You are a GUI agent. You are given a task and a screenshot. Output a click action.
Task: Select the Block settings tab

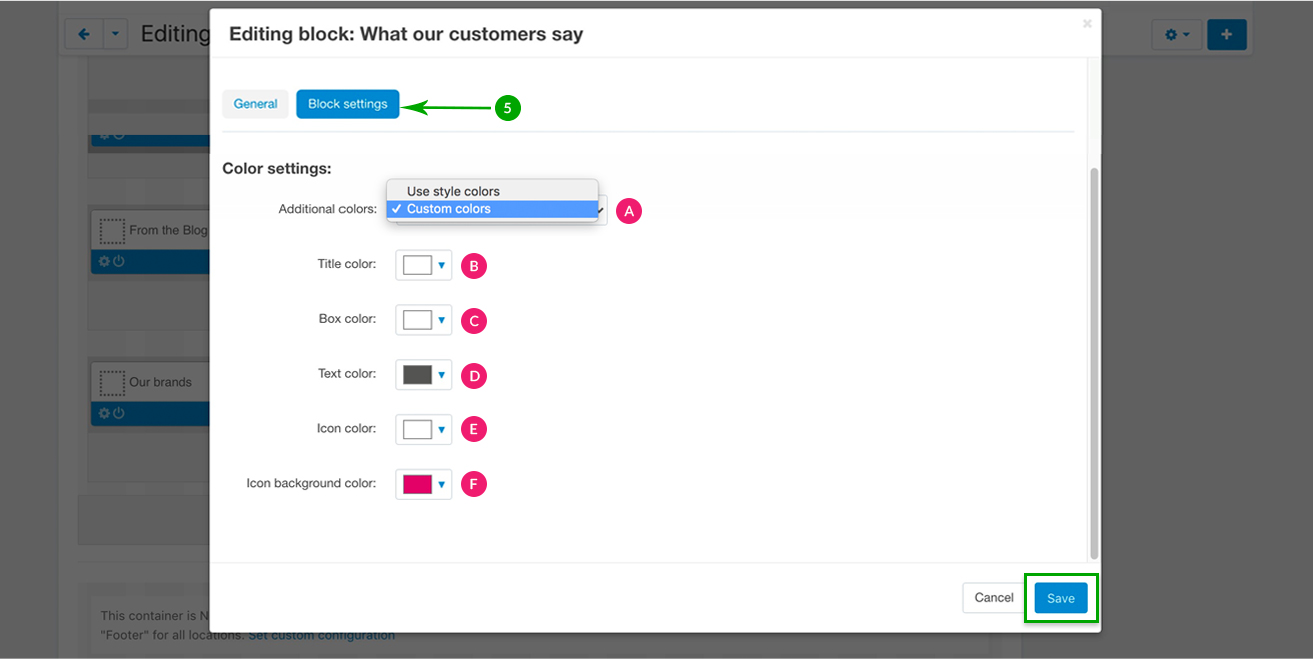(x=347, y=104)
